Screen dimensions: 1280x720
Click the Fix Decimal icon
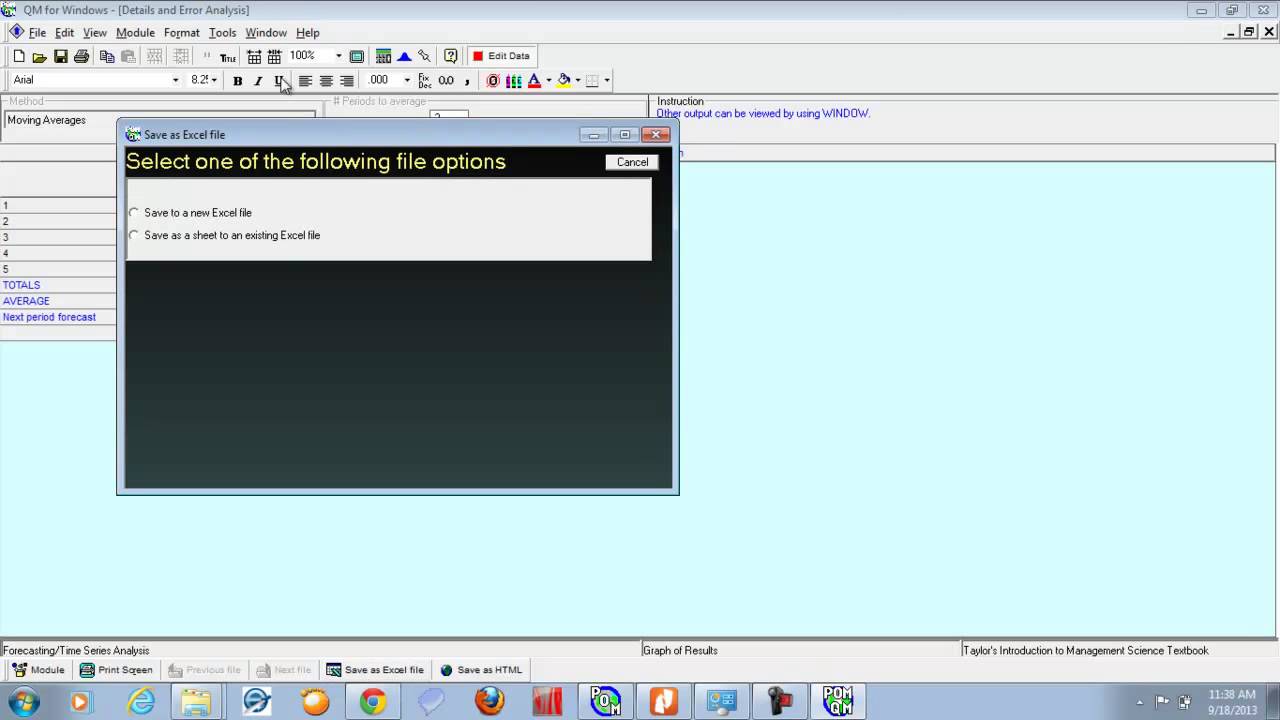click(x=425, y=81)
